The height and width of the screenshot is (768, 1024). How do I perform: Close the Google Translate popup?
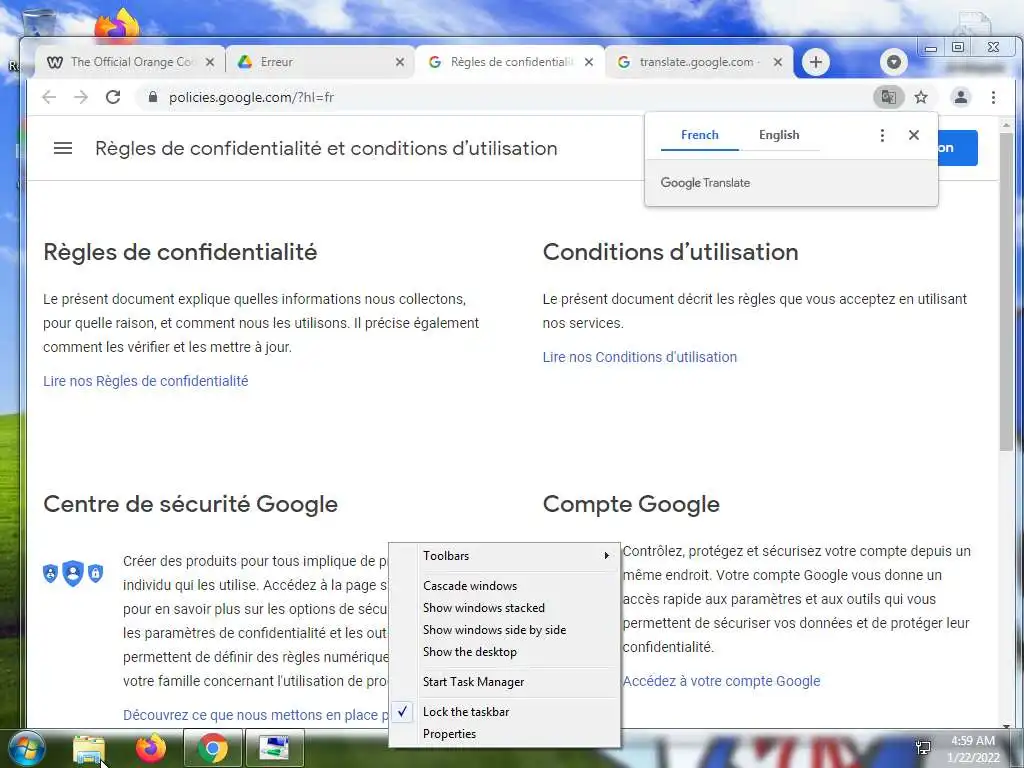point(914,135)
